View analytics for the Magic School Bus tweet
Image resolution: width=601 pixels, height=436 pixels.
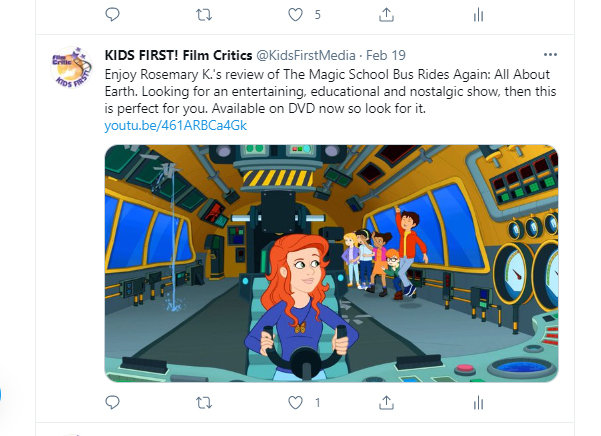click(478, 403)
